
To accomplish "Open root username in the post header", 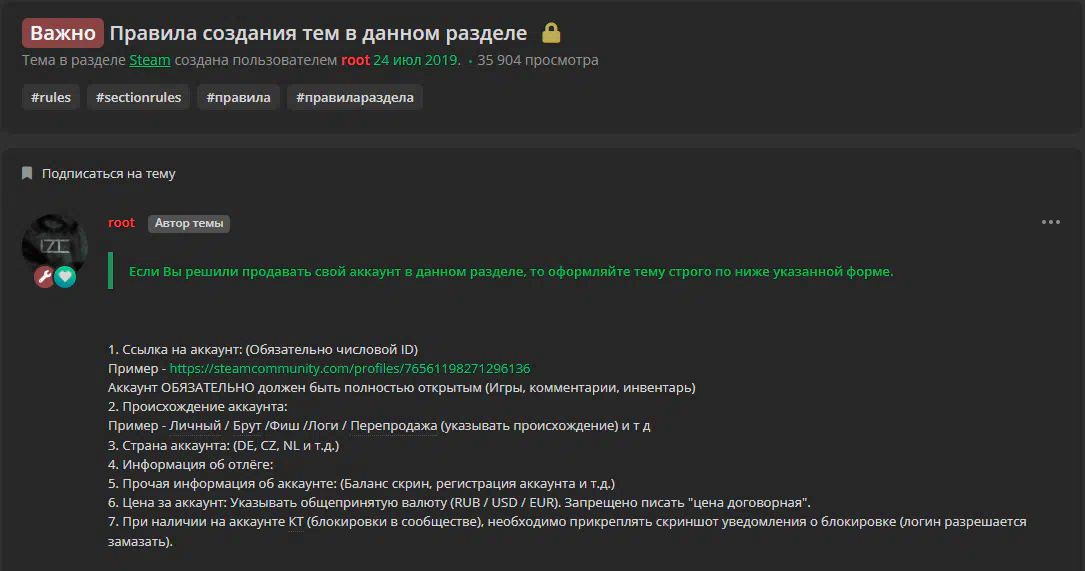I will (122, 223).
